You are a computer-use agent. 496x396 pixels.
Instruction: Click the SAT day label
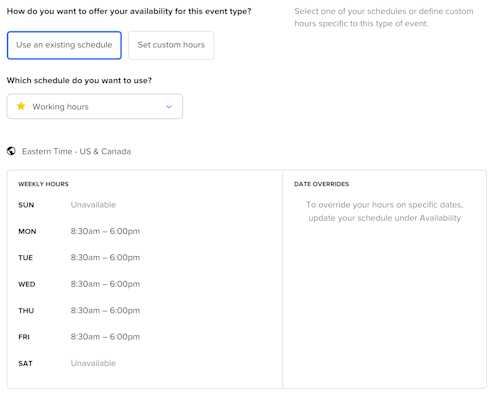coord(25,364)
